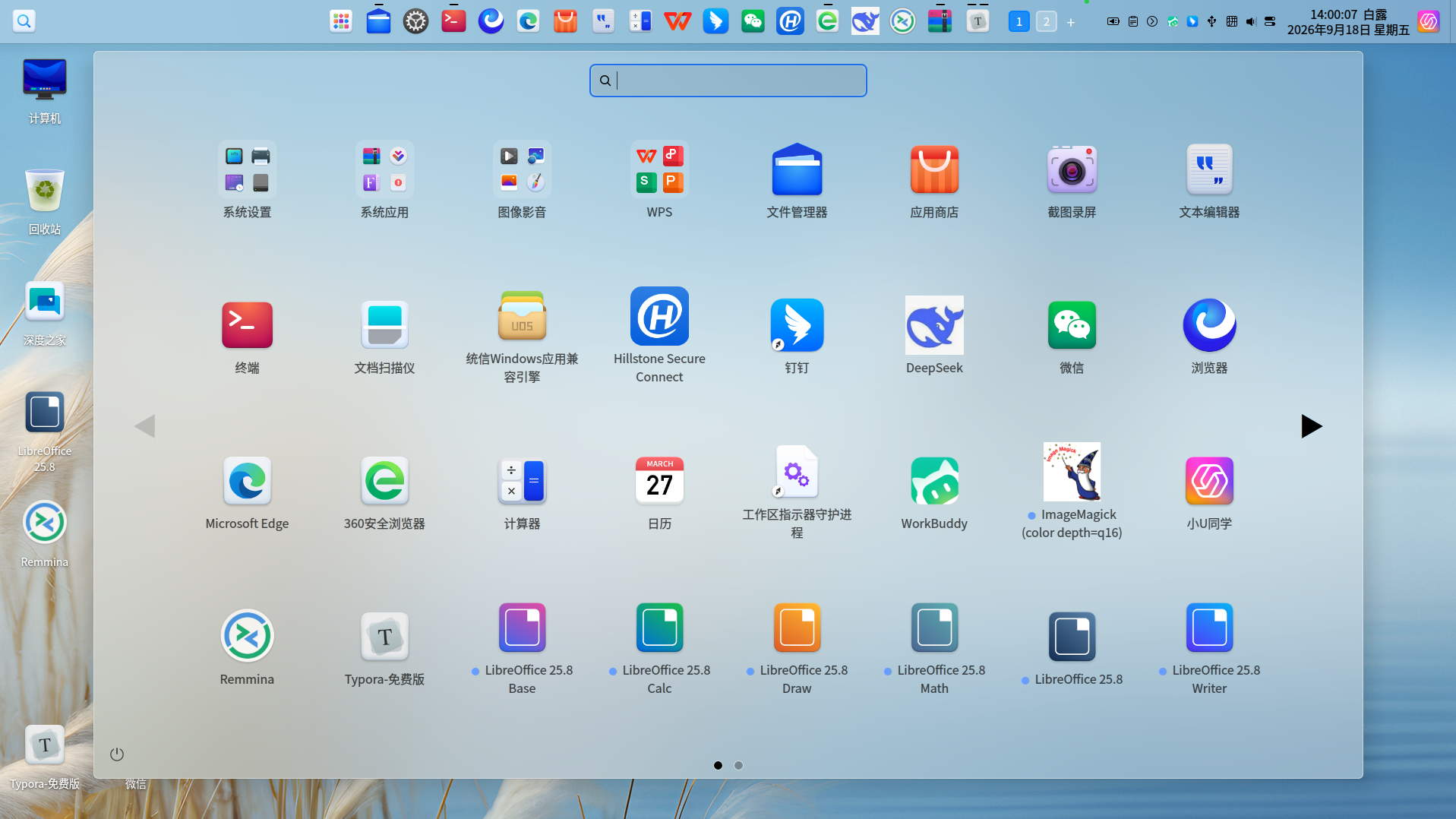The height and width of the screenshot is (819, 1456).
Task: Open the 图像影音 folder in launcher
Action: click(522, 169)
